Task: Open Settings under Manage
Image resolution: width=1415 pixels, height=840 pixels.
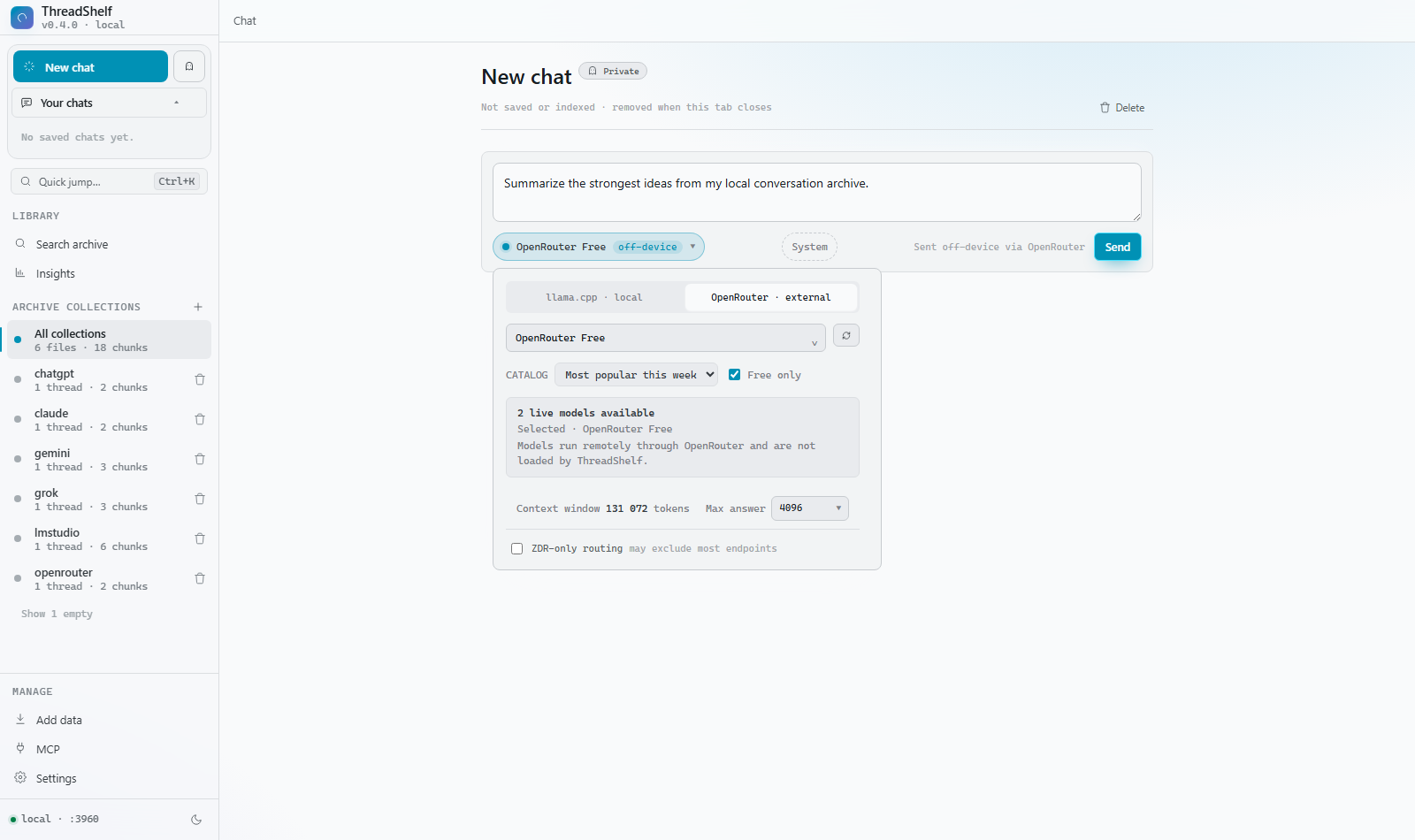Action: 109,778
